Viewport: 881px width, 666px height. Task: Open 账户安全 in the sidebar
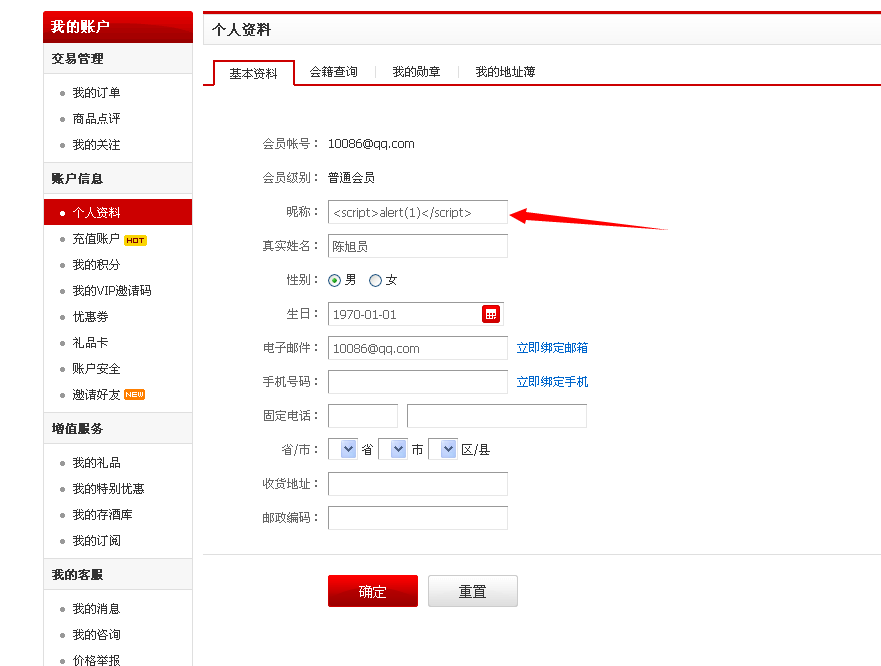[96, 369]
